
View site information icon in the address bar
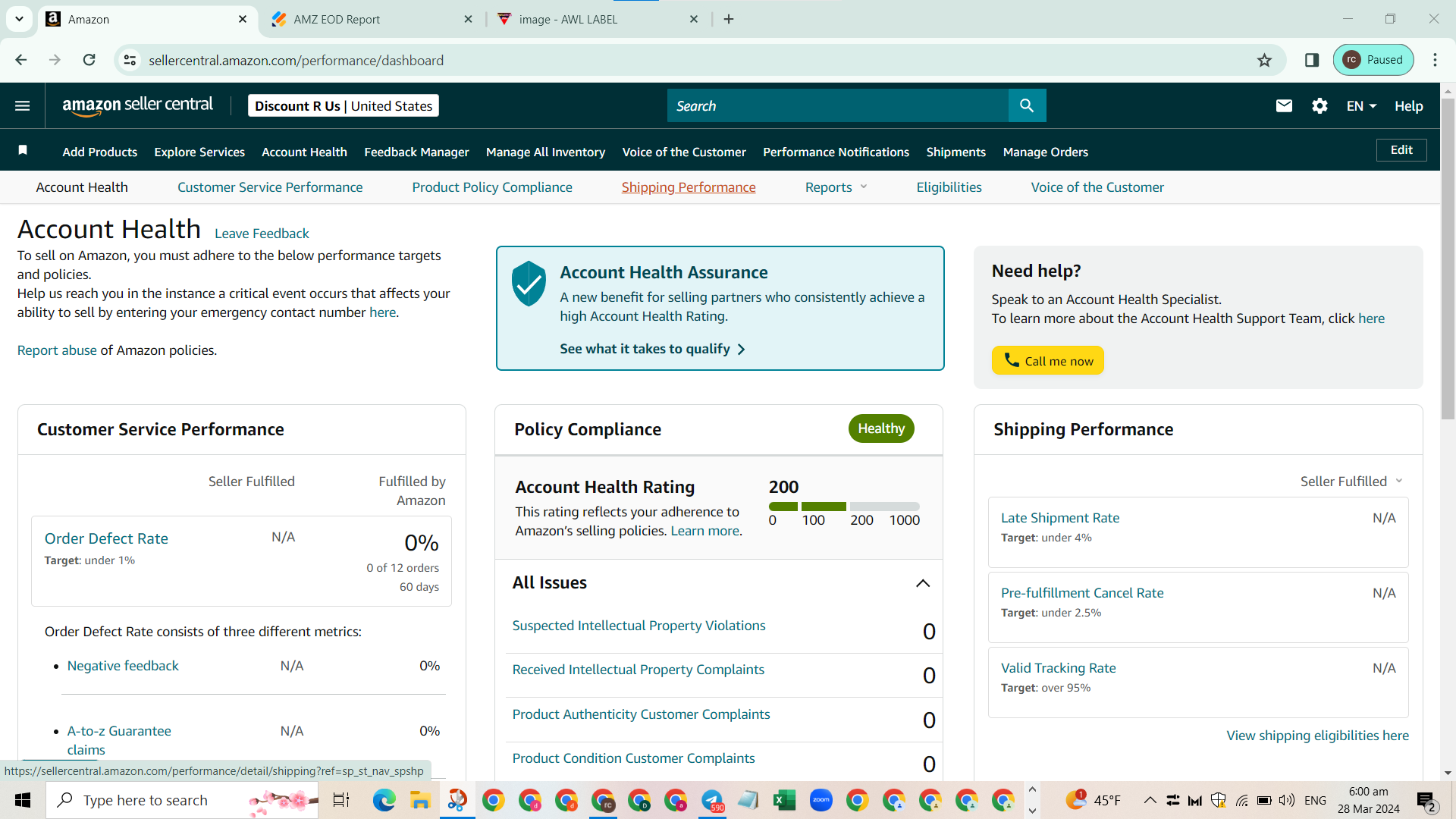coord(130,60)
